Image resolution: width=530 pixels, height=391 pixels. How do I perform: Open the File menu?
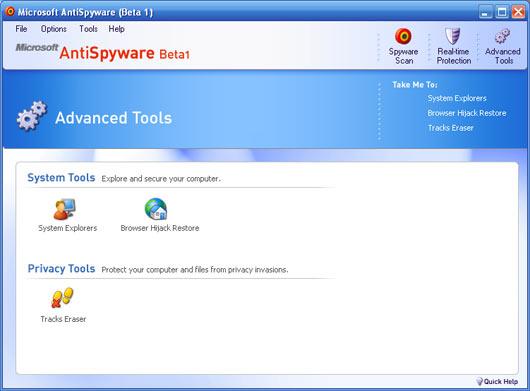point(21,29)
